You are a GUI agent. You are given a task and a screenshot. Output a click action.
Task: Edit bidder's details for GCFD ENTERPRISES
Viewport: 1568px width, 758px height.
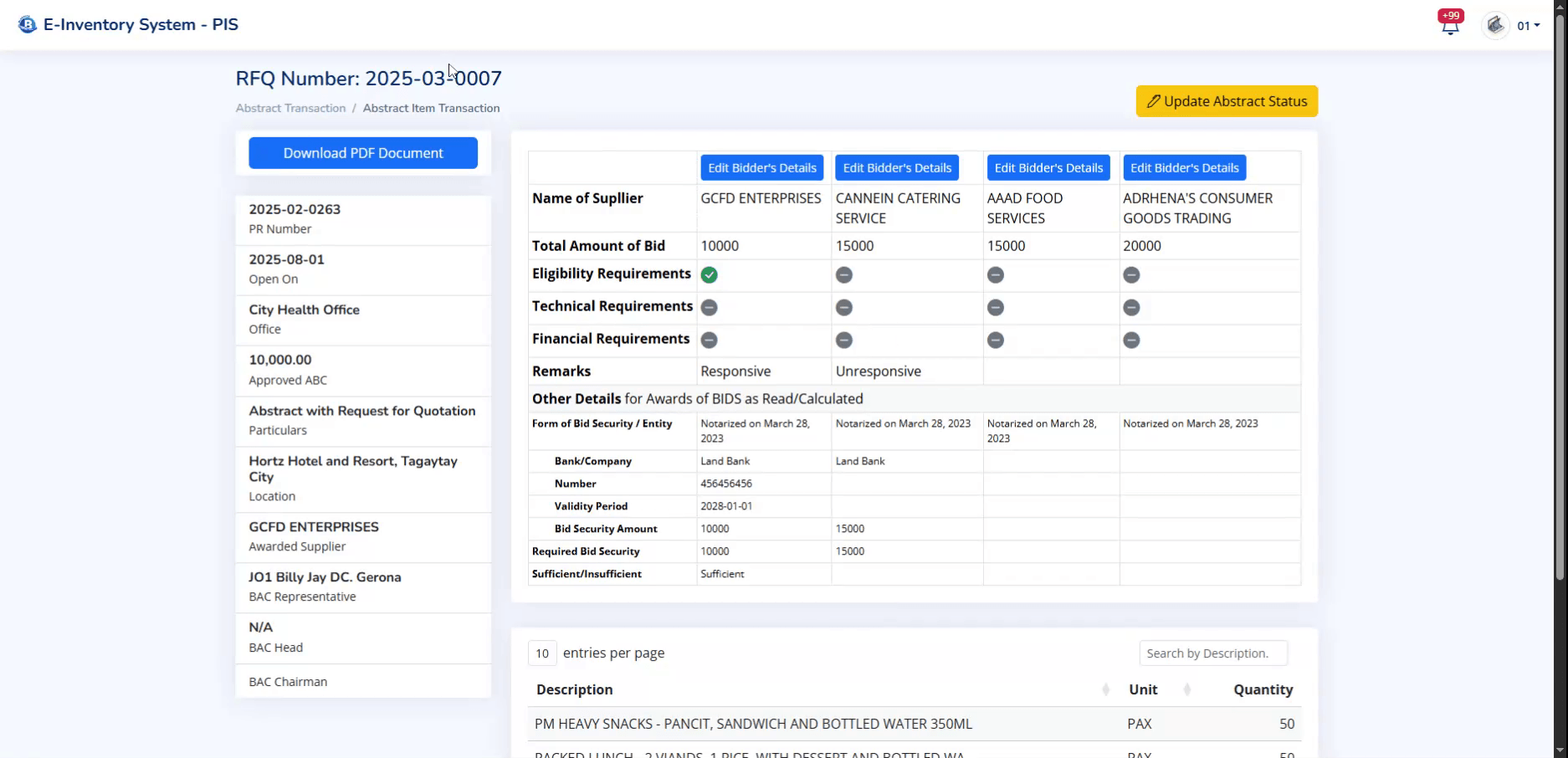tap(761, 168)
